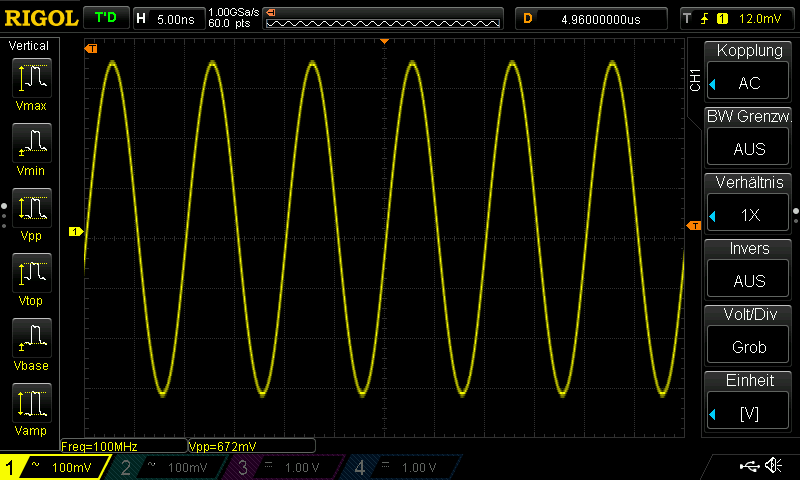This screenshot has height=480, width=800.
Task: Click the 1.00GSa/s sample rate text
Action: [x=234, y=12]
